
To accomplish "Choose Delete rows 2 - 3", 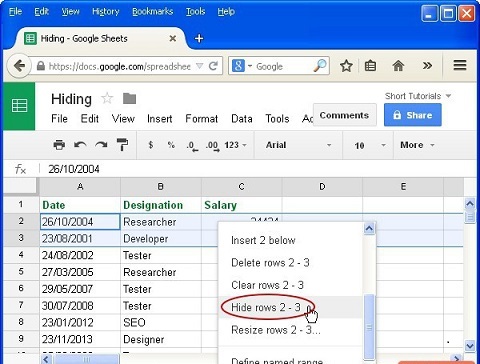I will [x=291, y=263].
